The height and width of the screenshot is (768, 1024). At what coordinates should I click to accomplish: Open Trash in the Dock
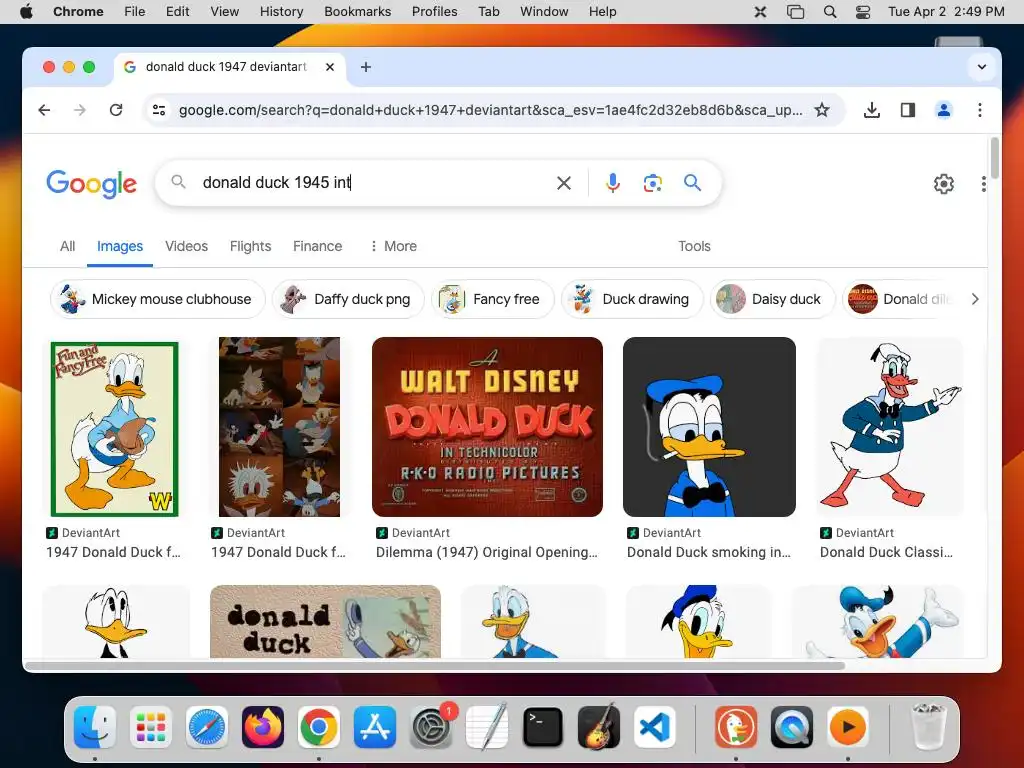[x=928, y=726]
